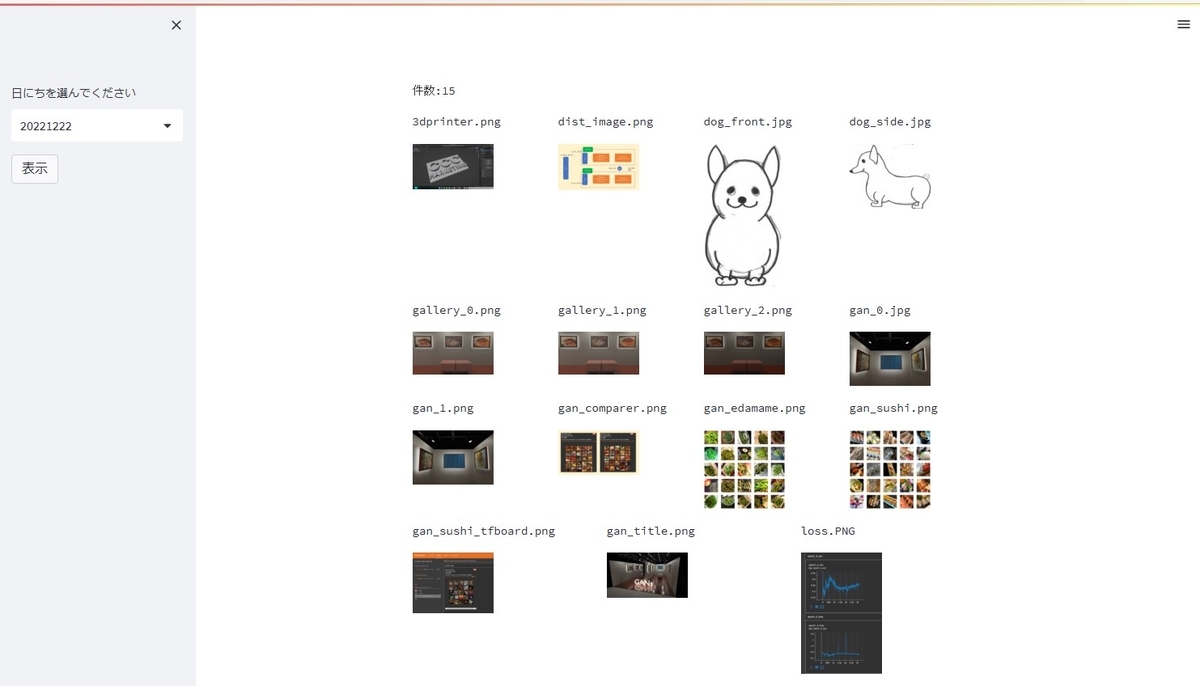
Task: Open the hamburger menu at top right
Action: coord(1183,24)
